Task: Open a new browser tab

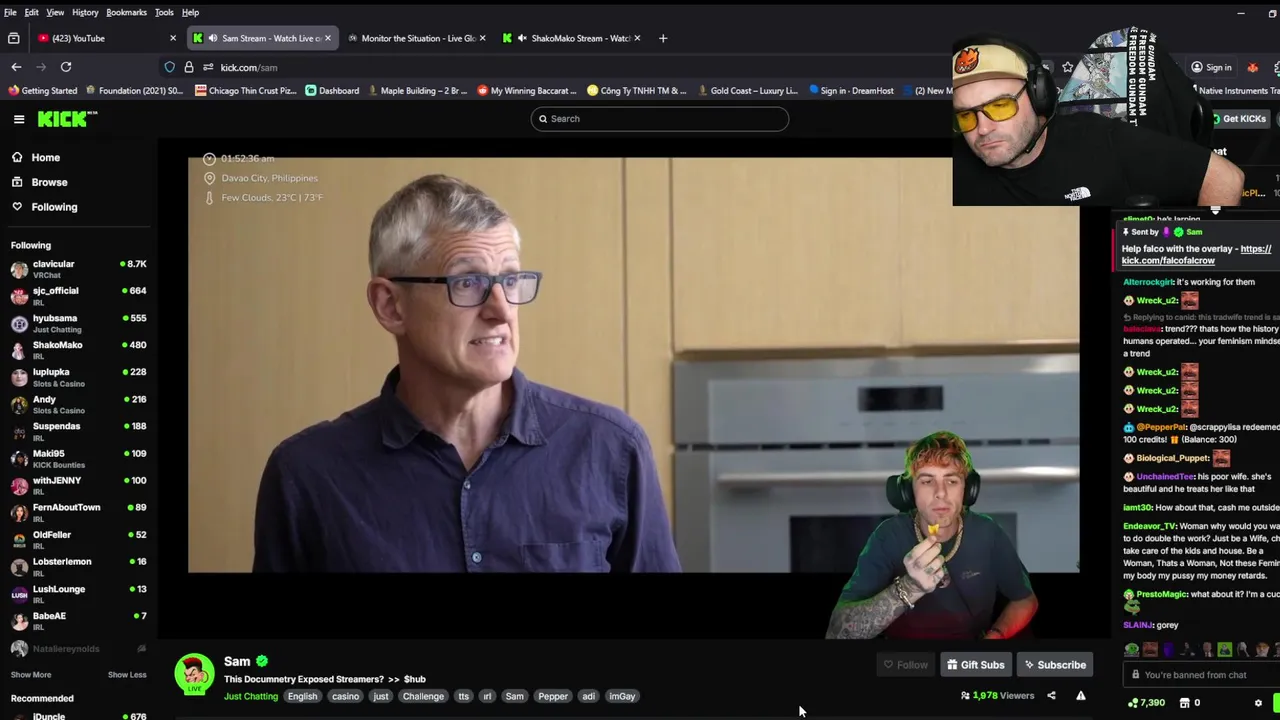Action: pyautogui.click(x=663, y=38)
